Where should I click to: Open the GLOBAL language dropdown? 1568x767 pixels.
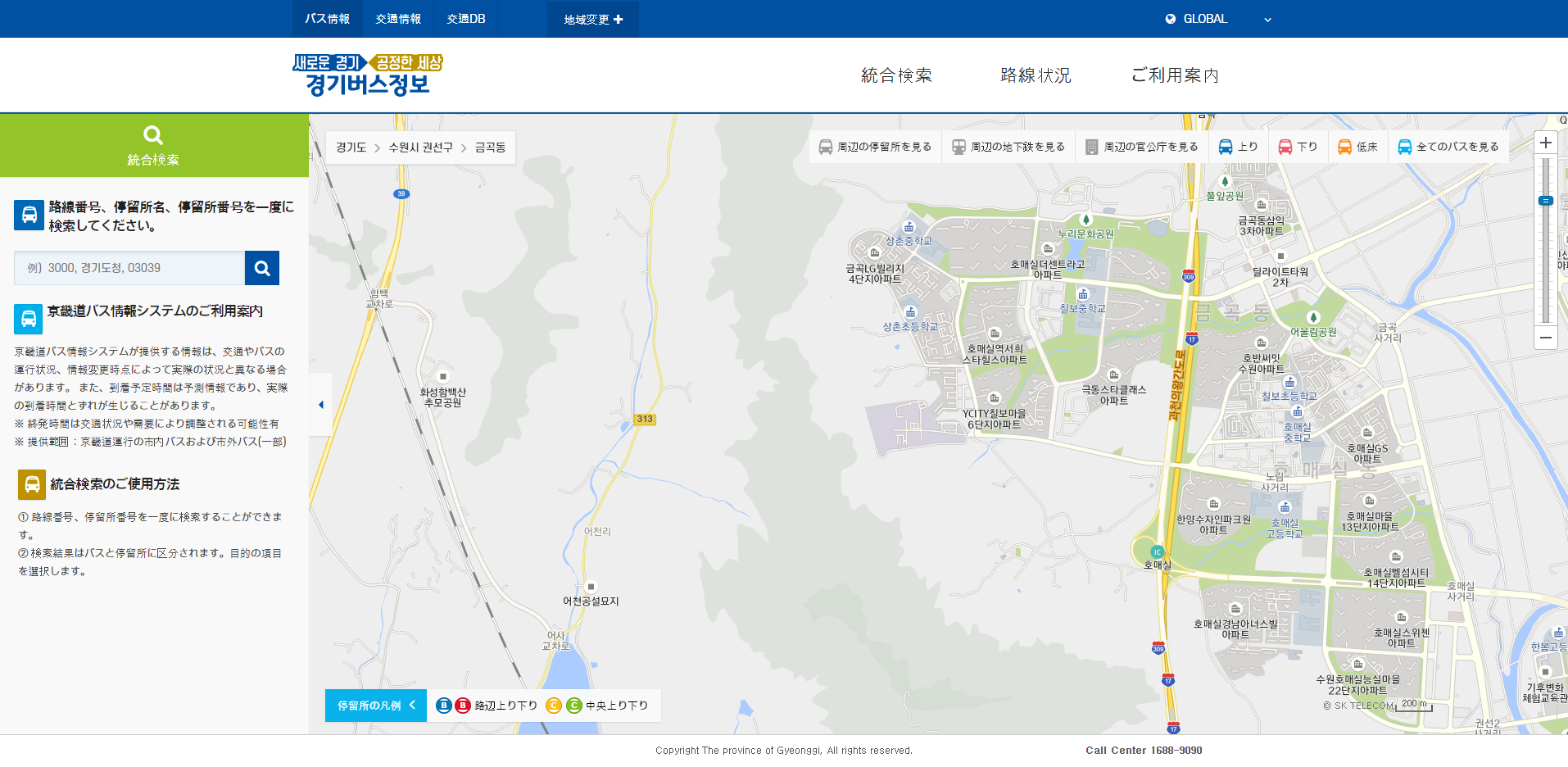tap(1218, 19)
